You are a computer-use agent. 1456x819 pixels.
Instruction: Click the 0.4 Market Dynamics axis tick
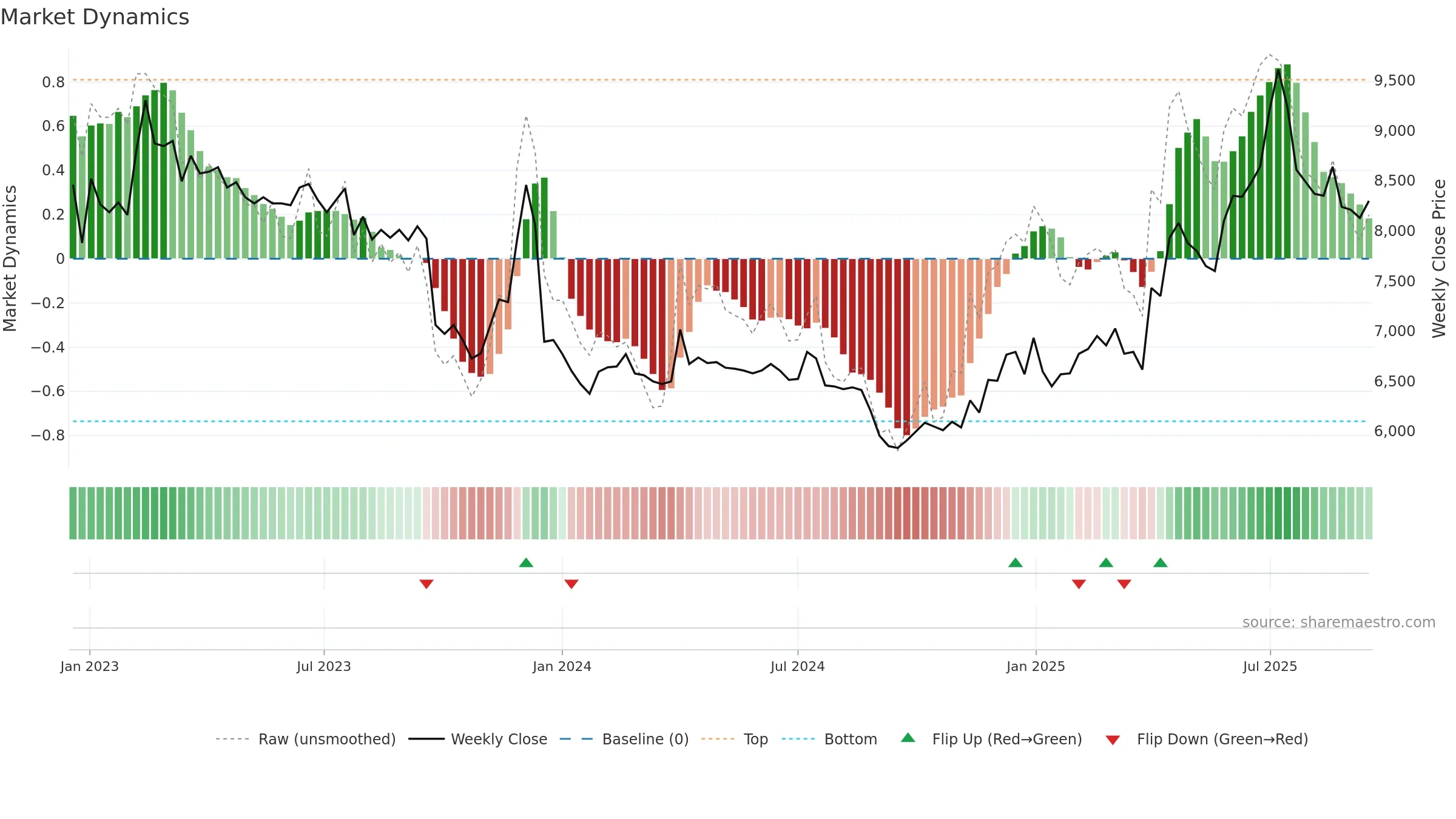tap(53, 170)
